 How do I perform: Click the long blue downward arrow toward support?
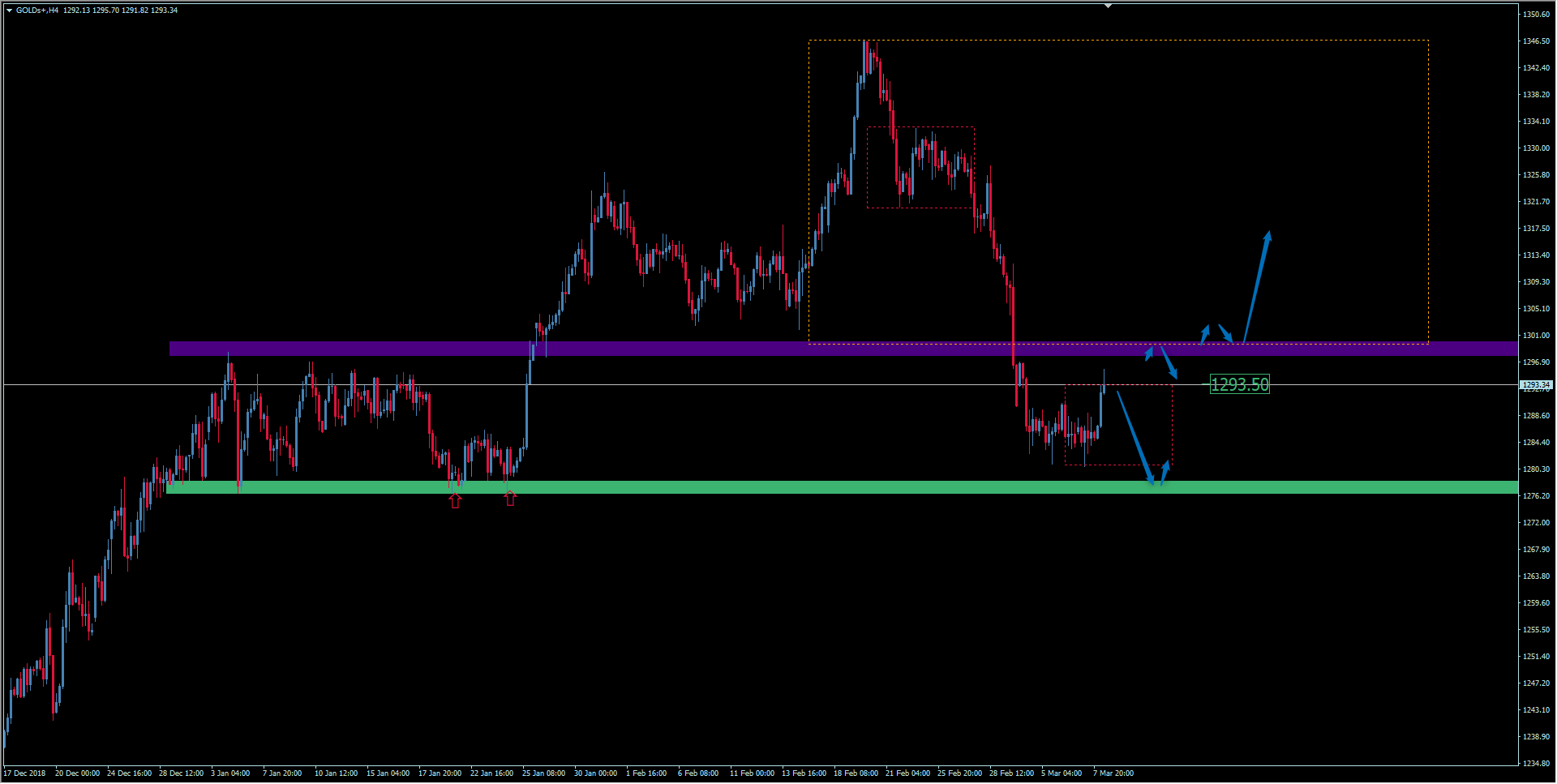pos(1135,439)
